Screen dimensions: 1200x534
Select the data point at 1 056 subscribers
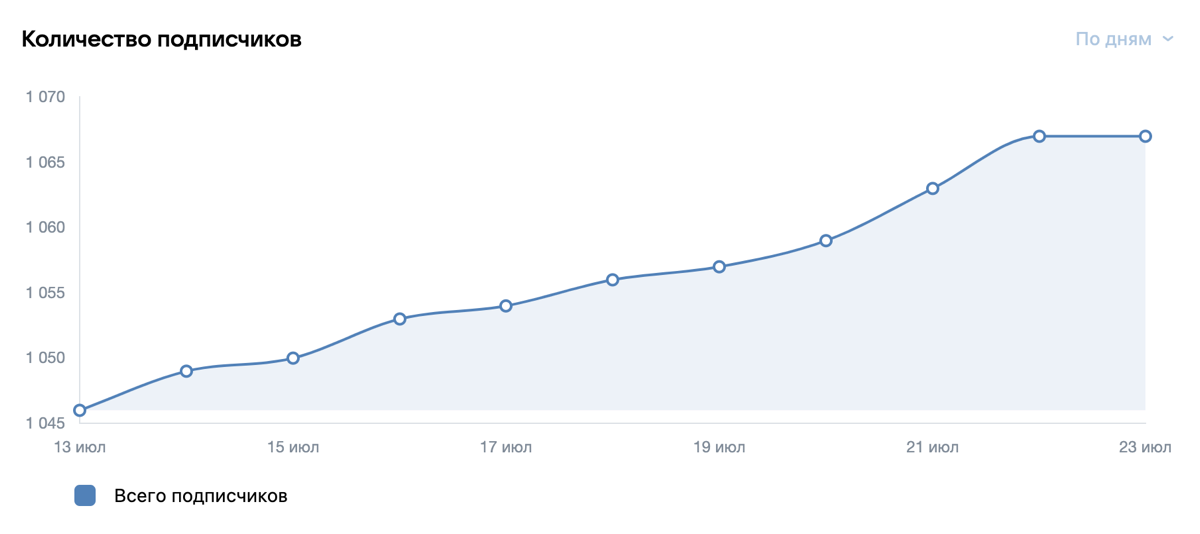(612, 280)
